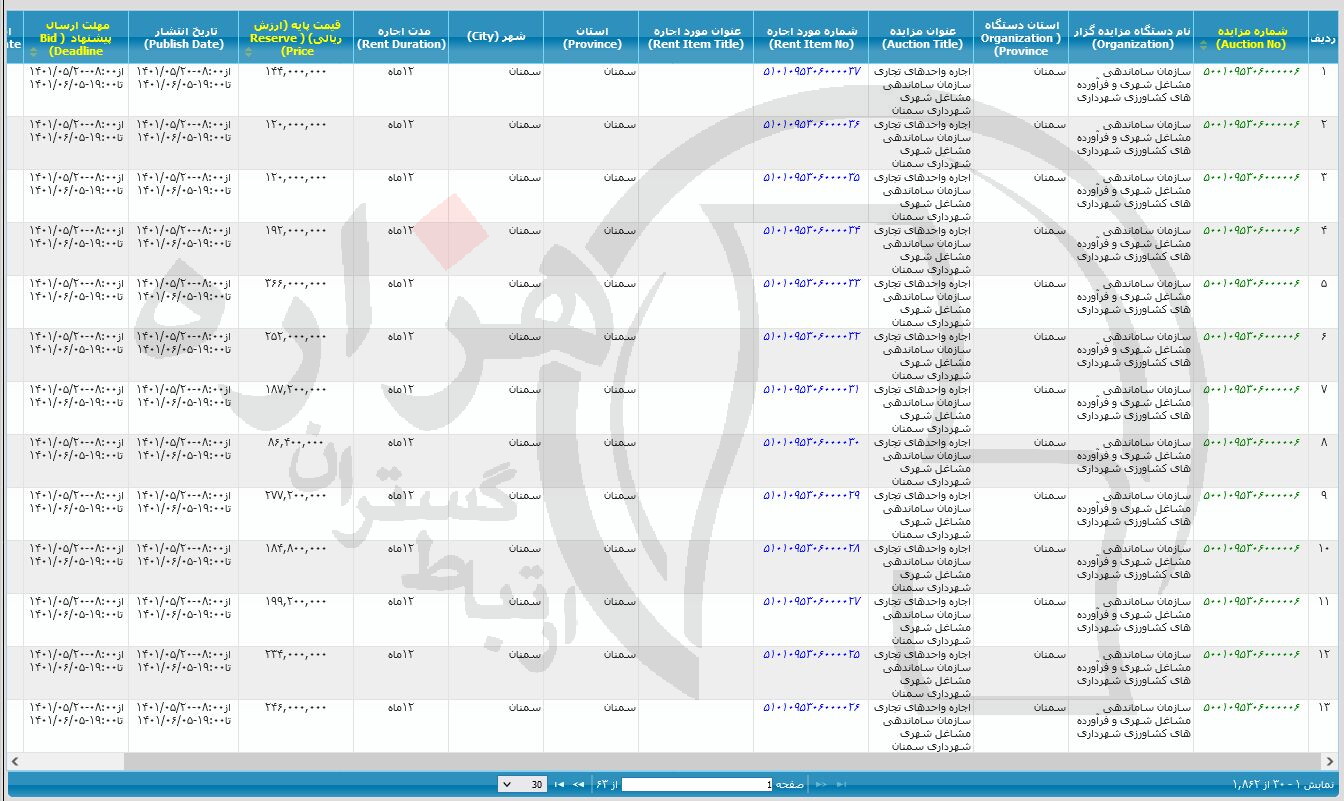Open green auction number link in row 4
This screenshot has height=801, width=1344.
[1251, 230]
